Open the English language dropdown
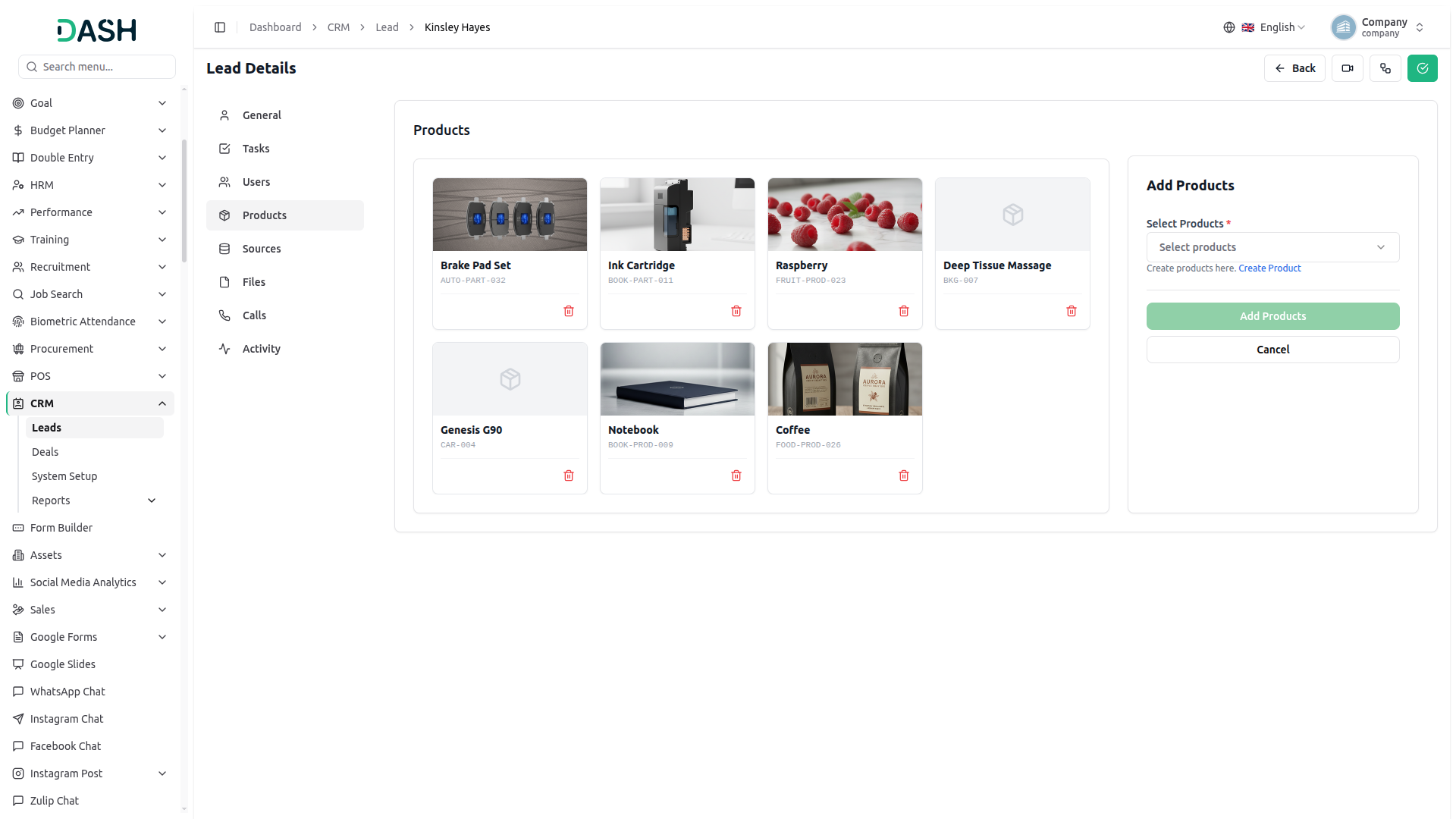The height and width of the screenshot is (819, 1456). pos(1264,27)
